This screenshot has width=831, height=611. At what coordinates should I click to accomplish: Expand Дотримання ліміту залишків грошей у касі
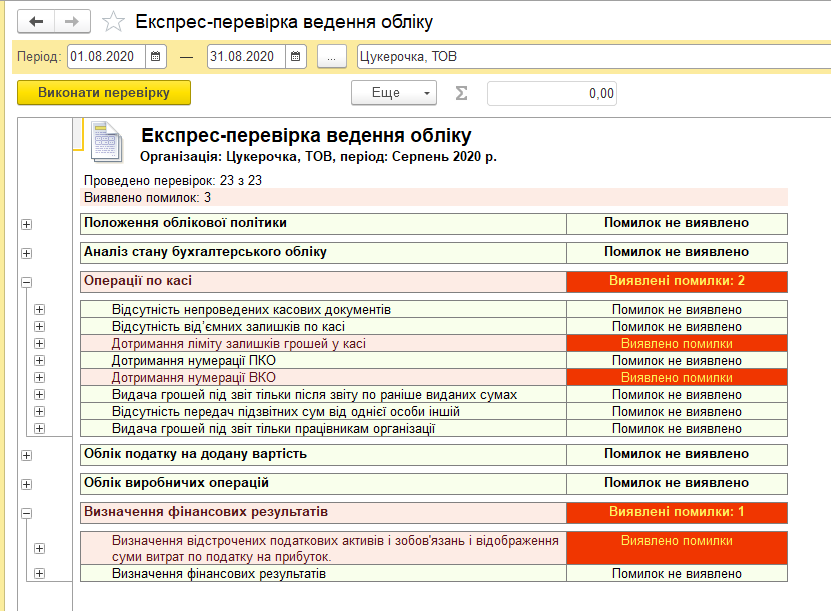[40, 343]
